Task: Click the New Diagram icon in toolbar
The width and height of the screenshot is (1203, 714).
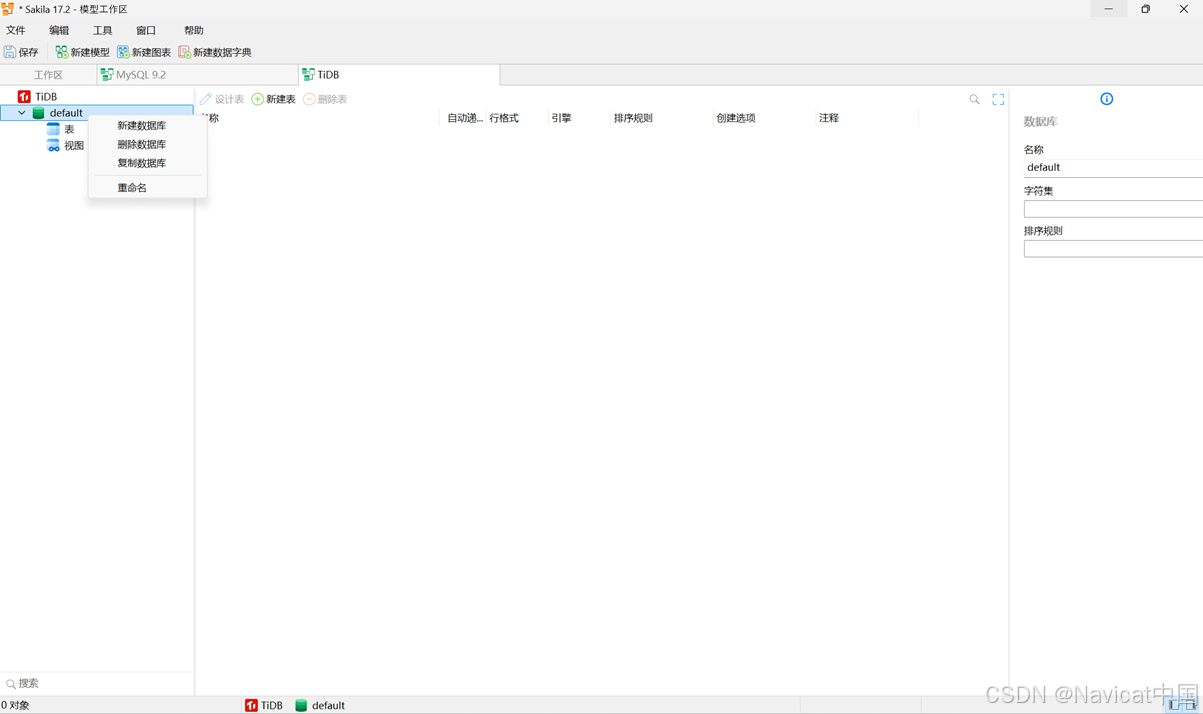Action: click(123, 52)
